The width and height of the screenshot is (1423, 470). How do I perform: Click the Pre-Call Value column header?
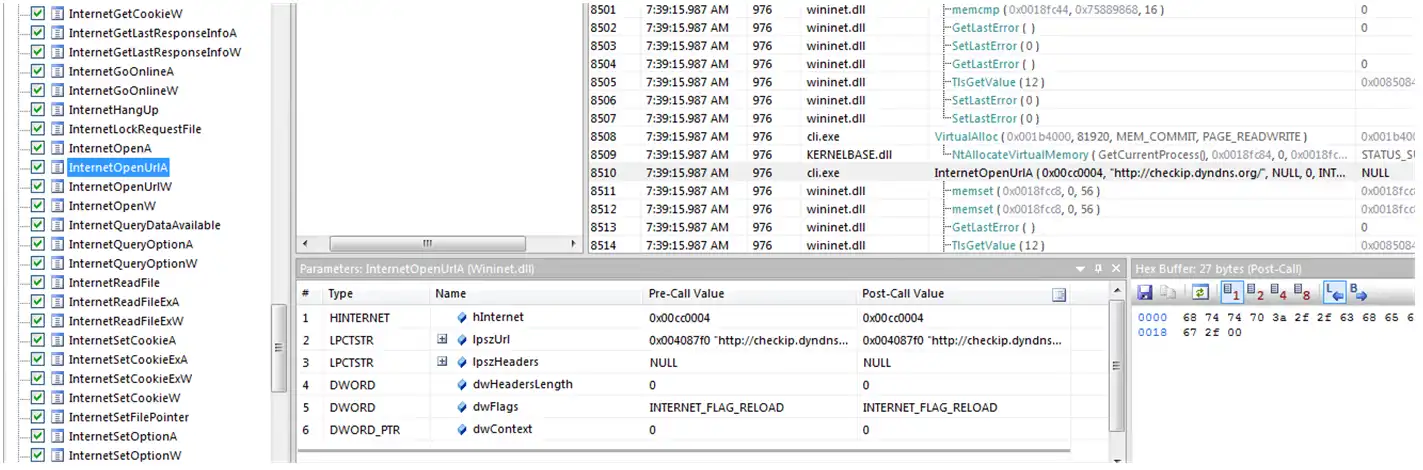pyautogui.click(x=687, y=294)
